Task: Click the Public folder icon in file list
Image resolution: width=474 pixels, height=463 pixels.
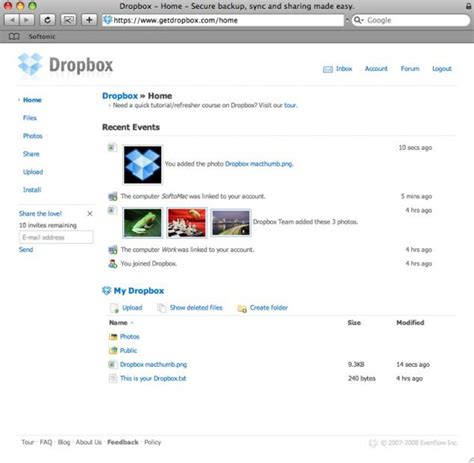Action: coord(113,350)
